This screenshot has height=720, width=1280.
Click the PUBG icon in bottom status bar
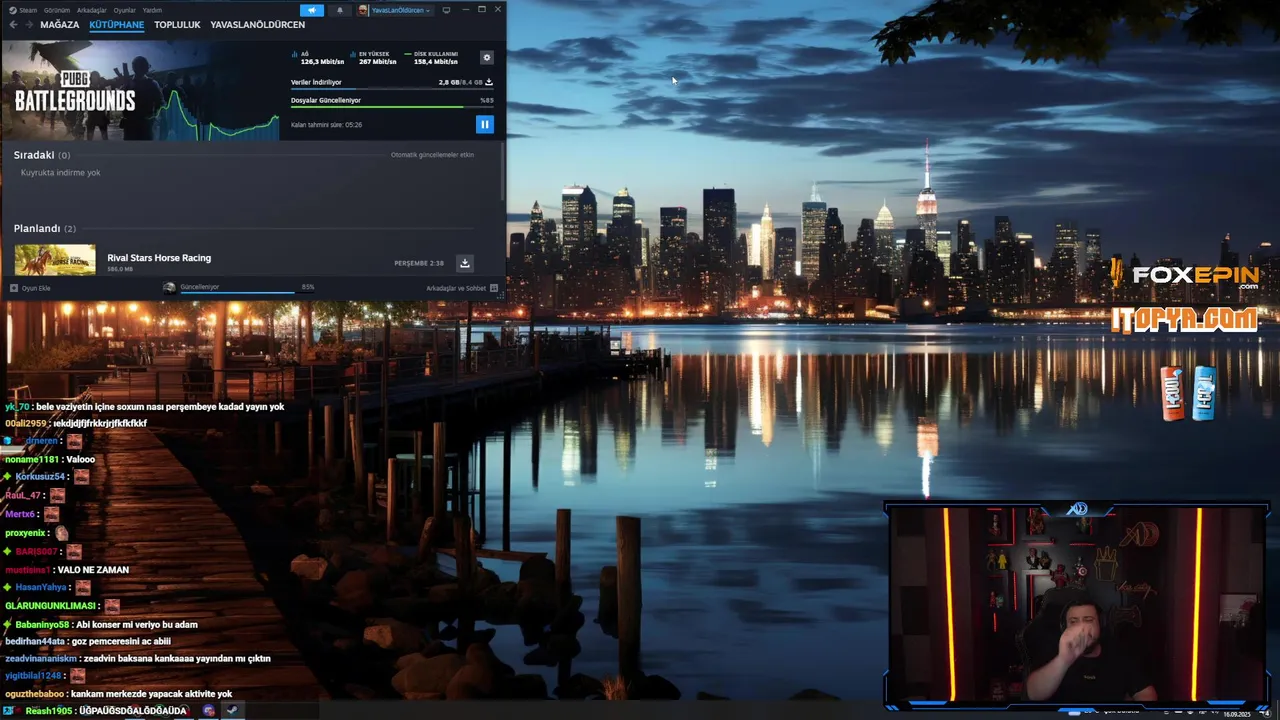(x=169, y=288)
